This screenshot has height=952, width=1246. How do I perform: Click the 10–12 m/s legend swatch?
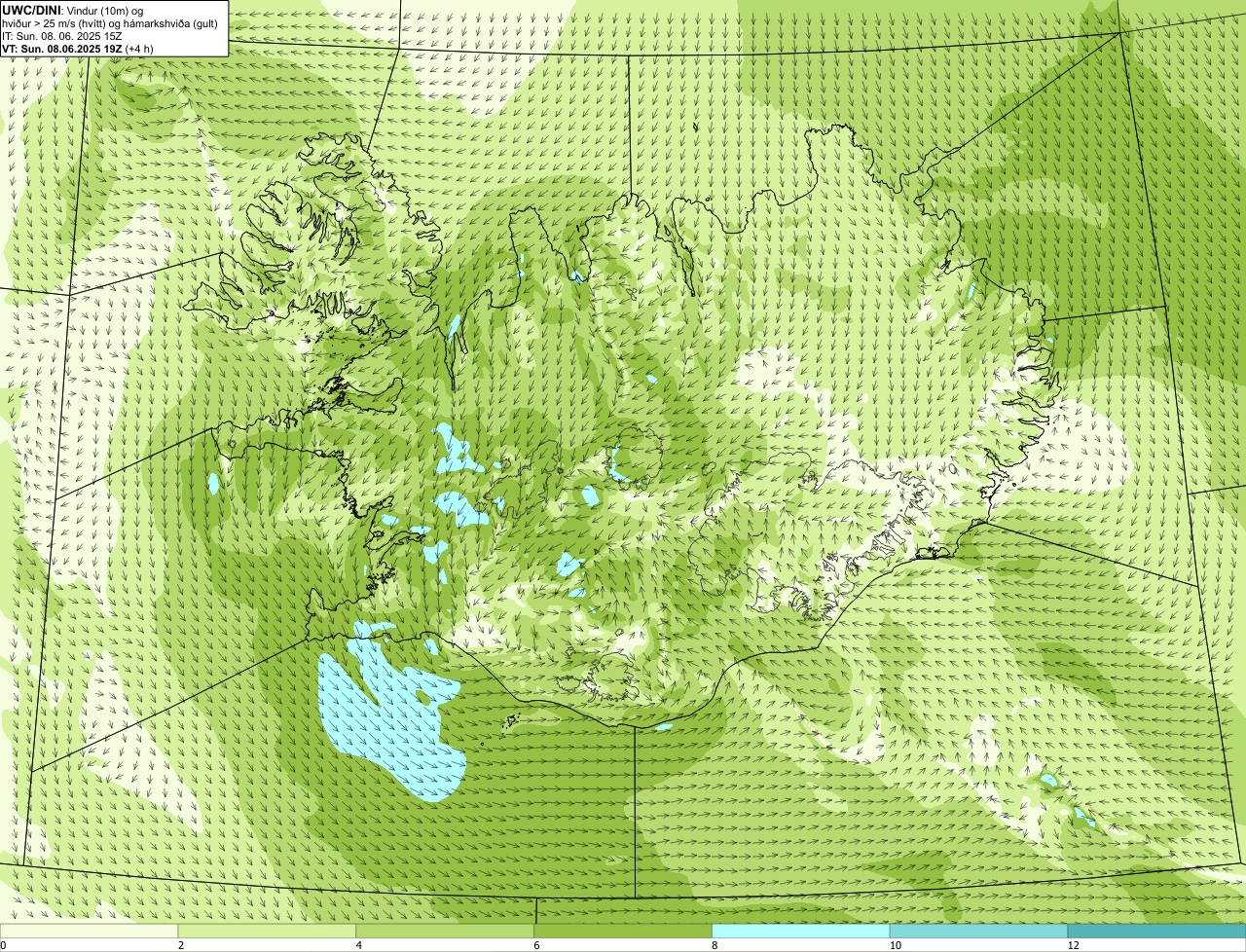click(x=979, y=931)
